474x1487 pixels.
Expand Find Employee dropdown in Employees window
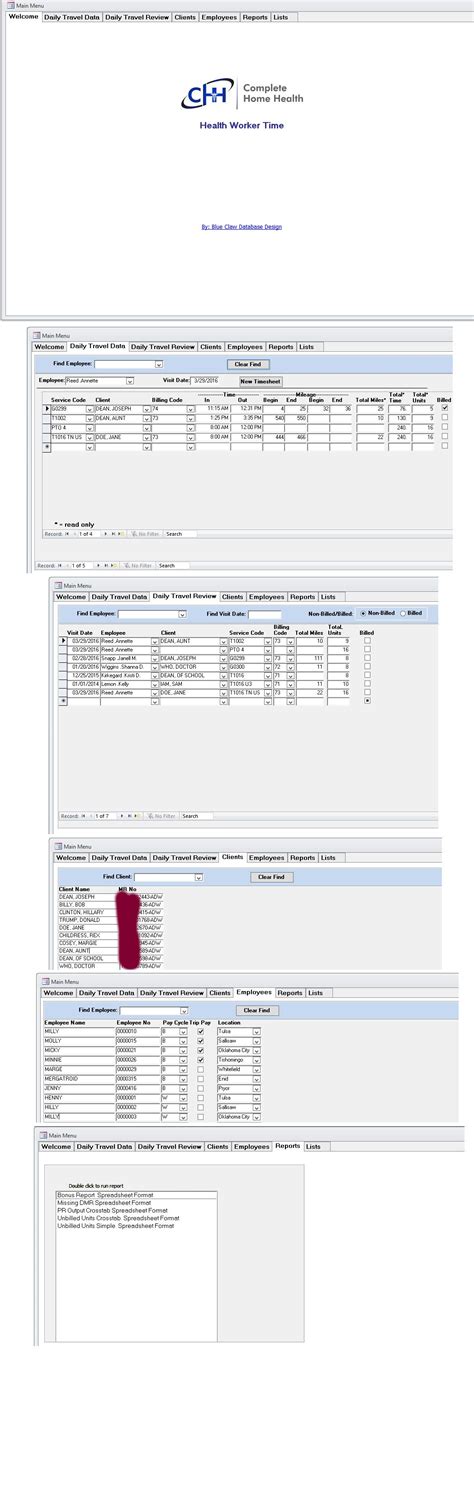click(183, 1010)
